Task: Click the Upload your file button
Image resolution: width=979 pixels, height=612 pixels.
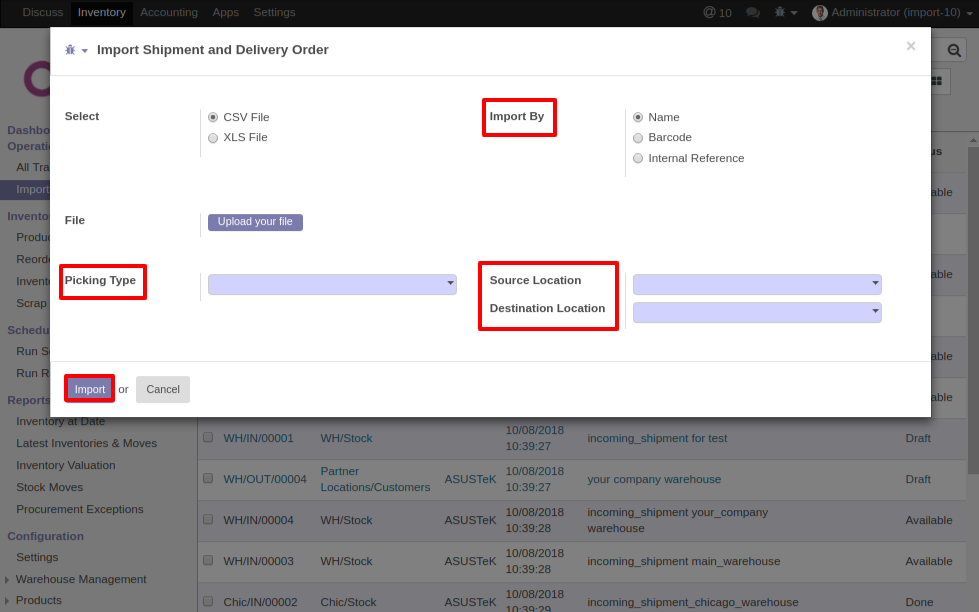Action: coord(255,222)
